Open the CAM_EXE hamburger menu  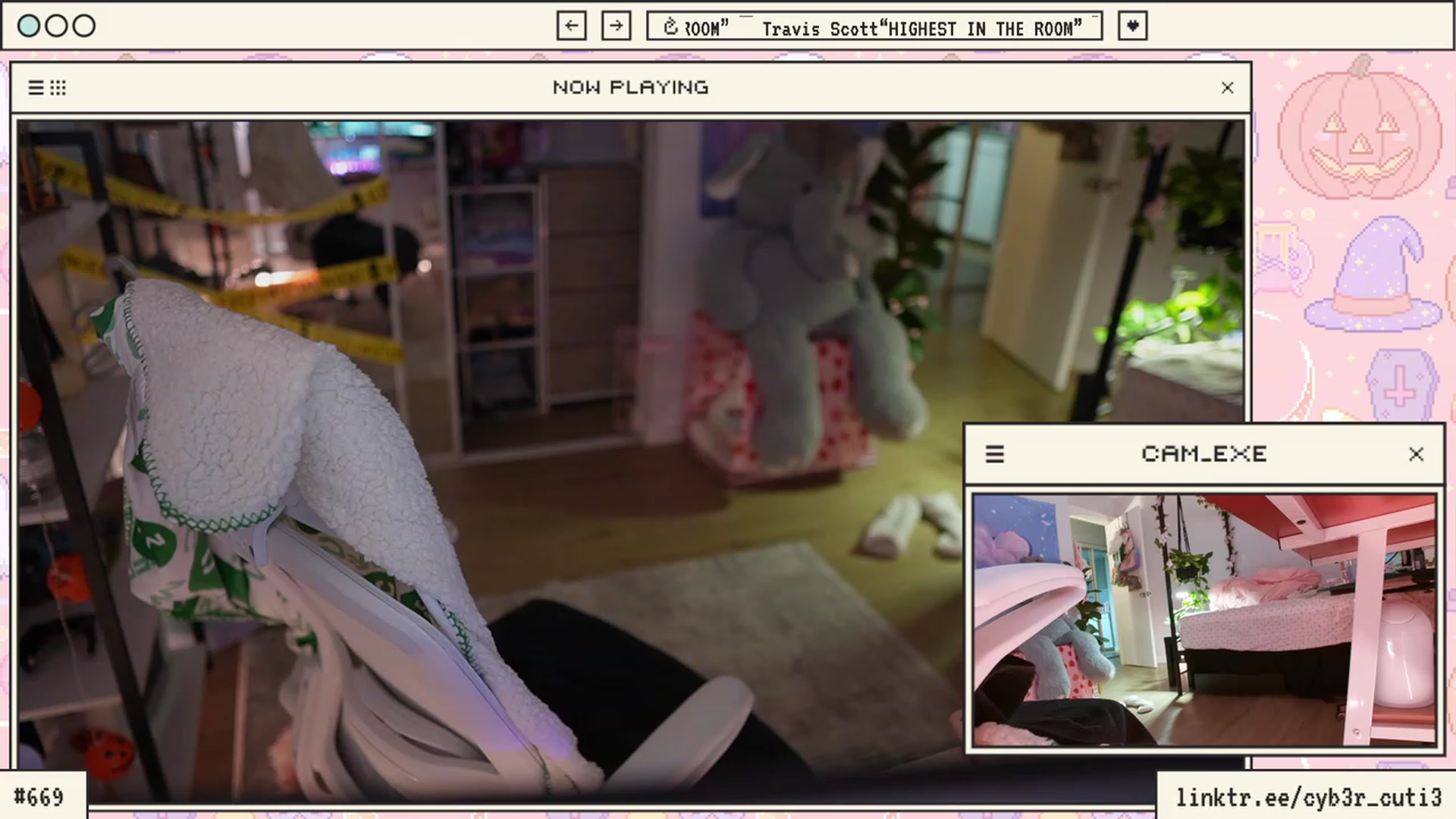pos(994,454)
